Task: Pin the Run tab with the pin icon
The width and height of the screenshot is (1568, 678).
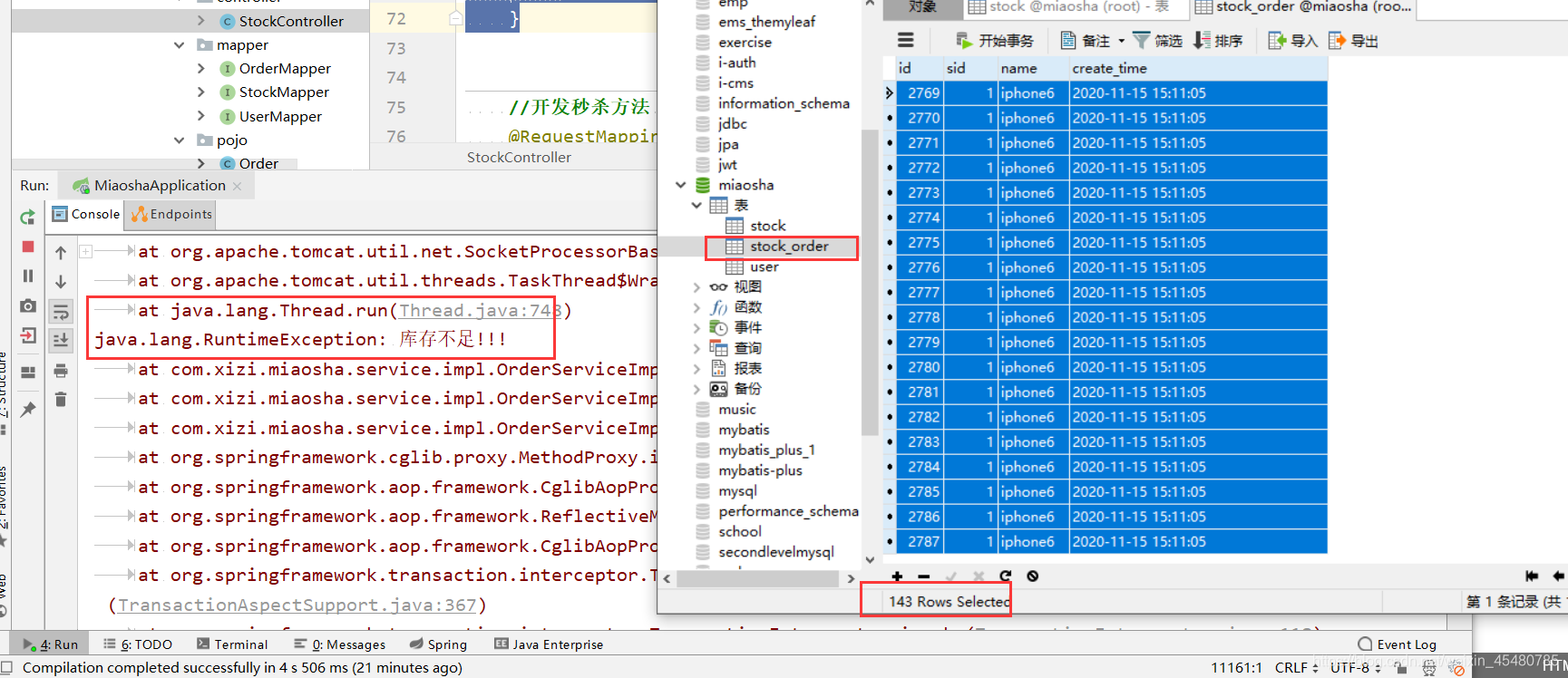Action: point(27,409)
